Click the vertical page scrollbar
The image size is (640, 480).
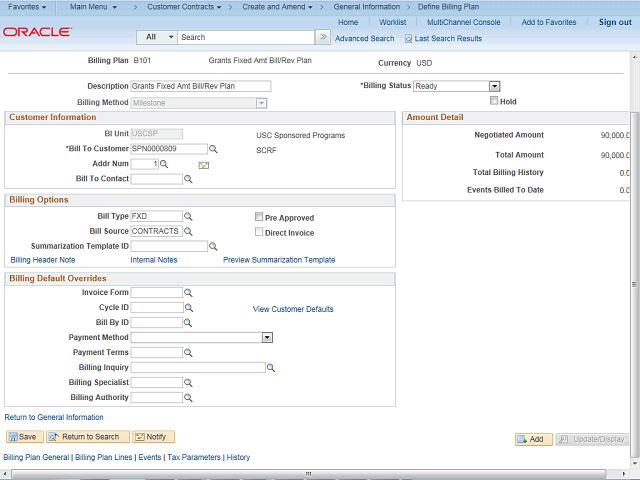coord(634,250)
